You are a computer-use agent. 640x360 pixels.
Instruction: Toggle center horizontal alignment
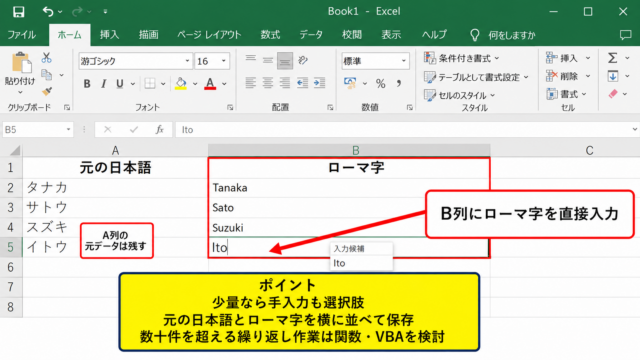(268, 83)
